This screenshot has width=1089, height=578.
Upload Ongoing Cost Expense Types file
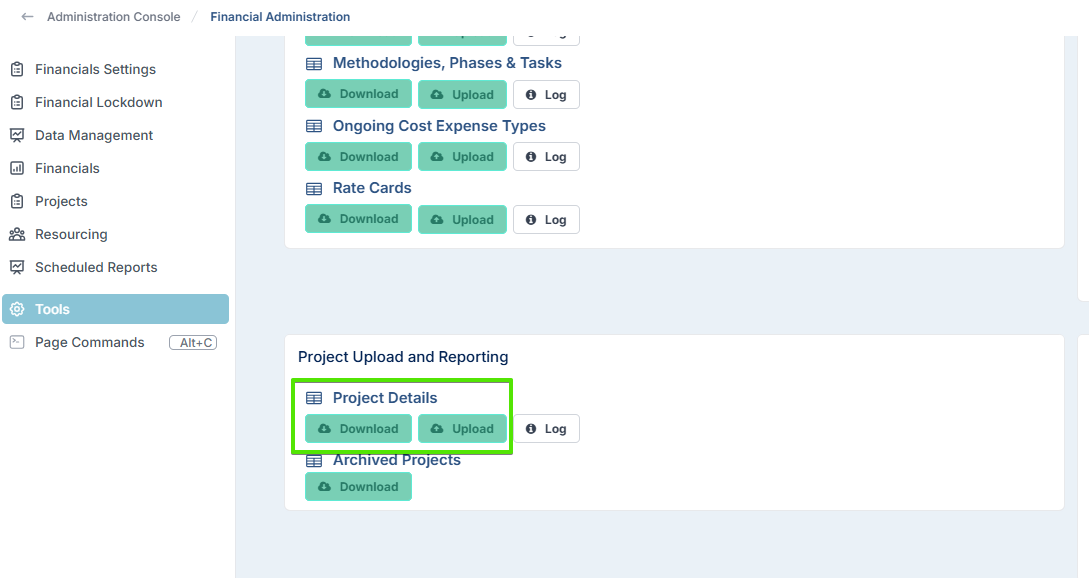[x=463, y=157]
